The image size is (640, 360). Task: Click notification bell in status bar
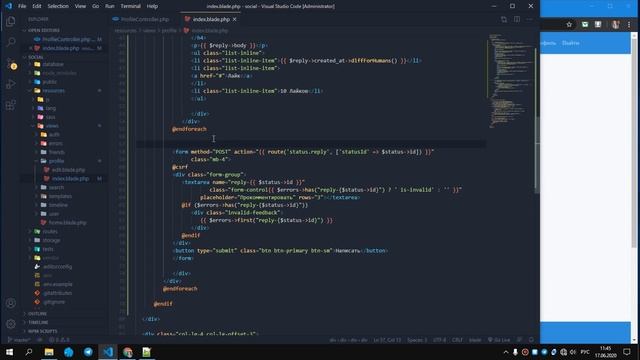(x=531, y=340)
